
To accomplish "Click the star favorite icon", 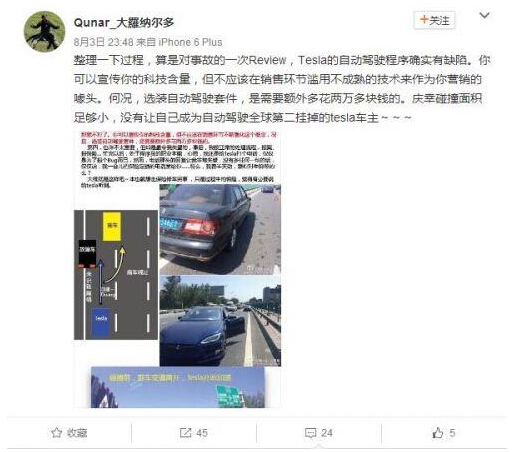I will (56, 433).
